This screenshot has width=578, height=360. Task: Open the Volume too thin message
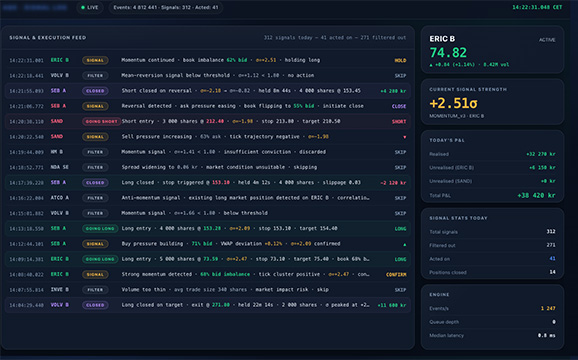tap(225, 290)
